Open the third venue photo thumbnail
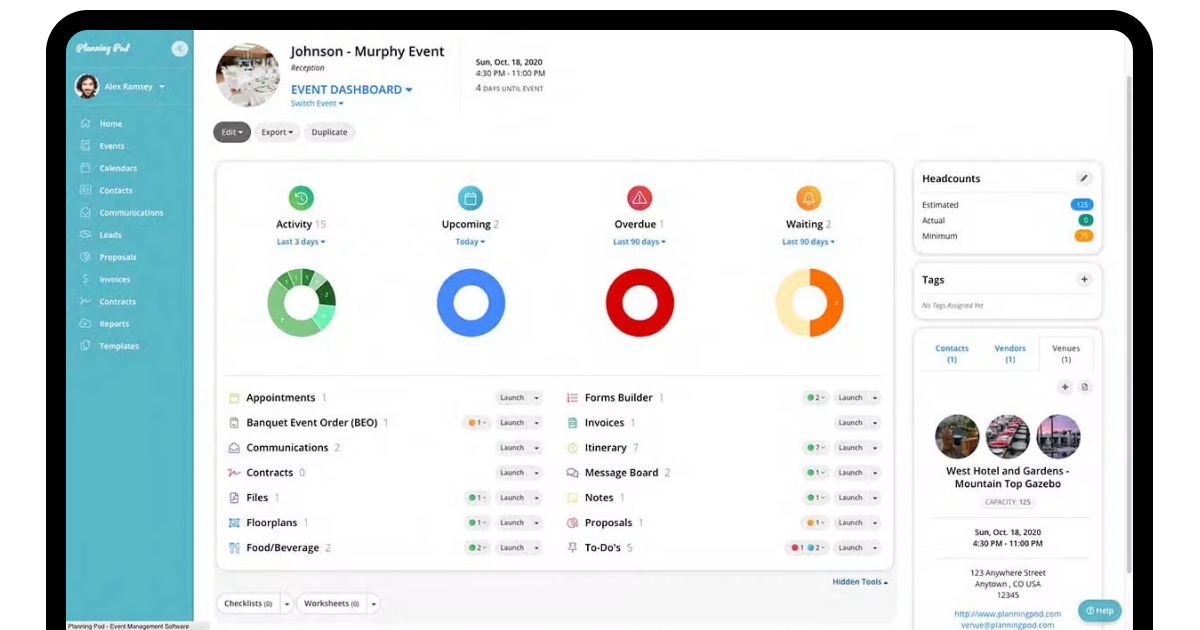The height and width of the screenshot is (630, 1200). 1059,437
